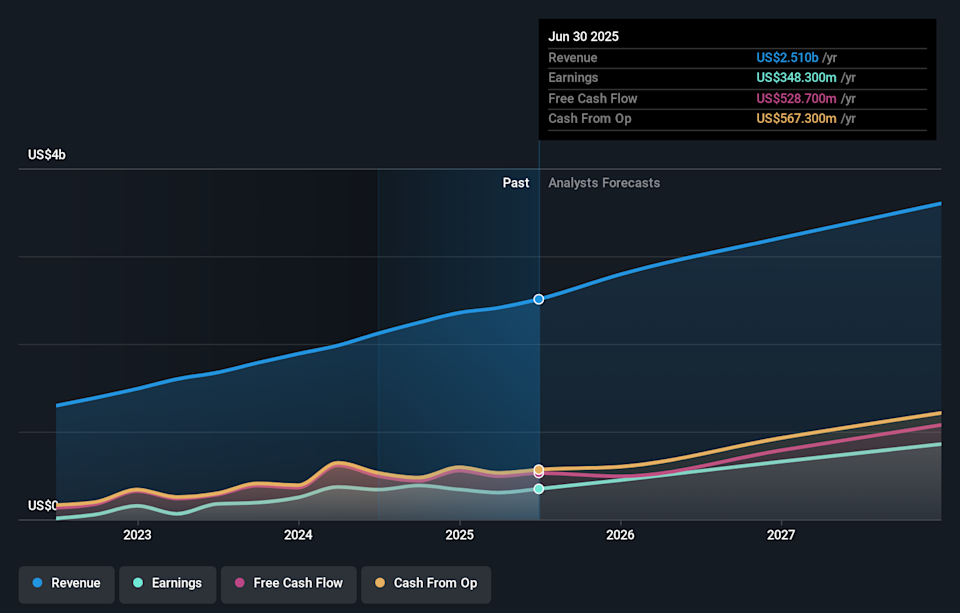This screenshot has height=613, width=960.
Task: Hide the Free Cash Flow series
Action: [288, 583]
